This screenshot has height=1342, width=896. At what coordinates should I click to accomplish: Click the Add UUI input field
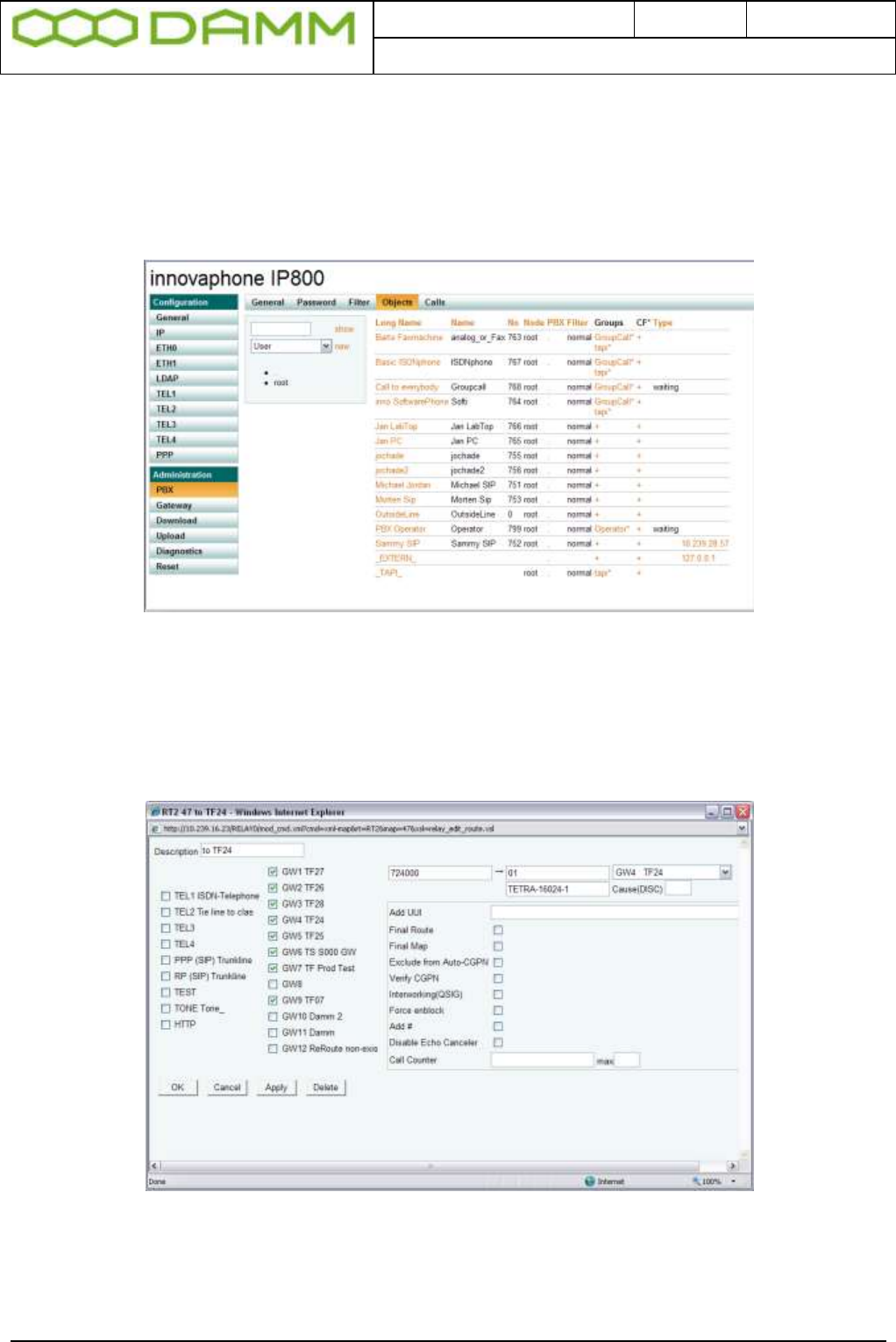click(x=615, y=913)
